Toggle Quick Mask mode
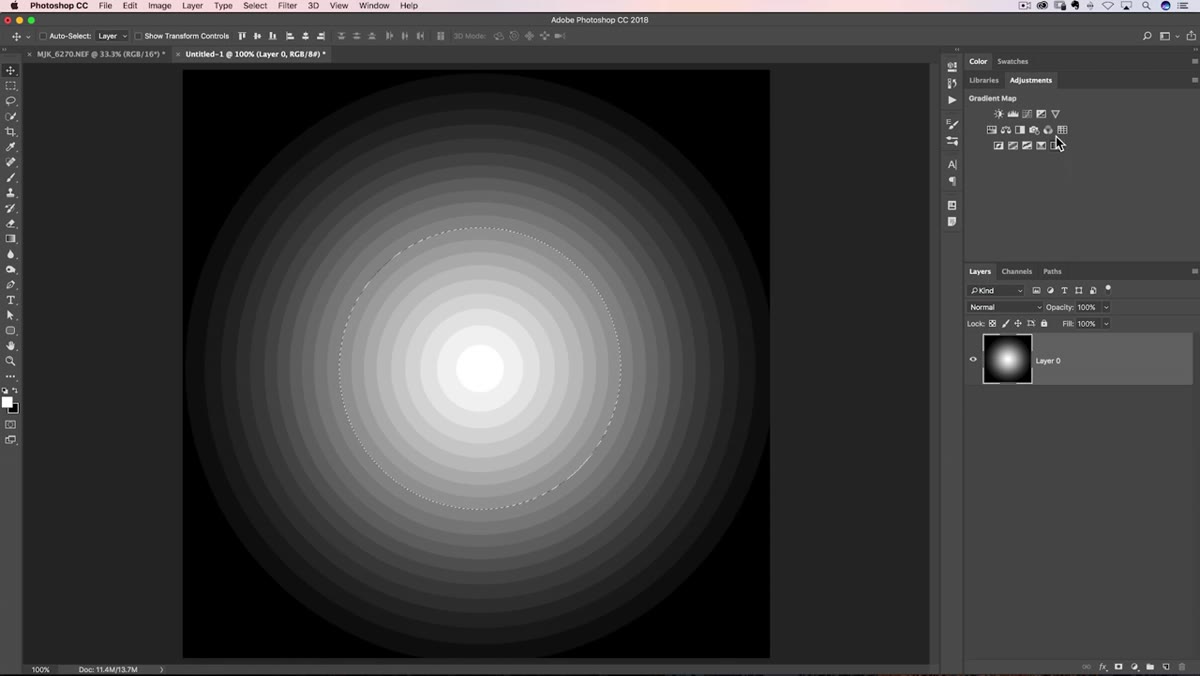Image resolution: width=1200 pixels, height=676 pixels. [x=11, y=425]
